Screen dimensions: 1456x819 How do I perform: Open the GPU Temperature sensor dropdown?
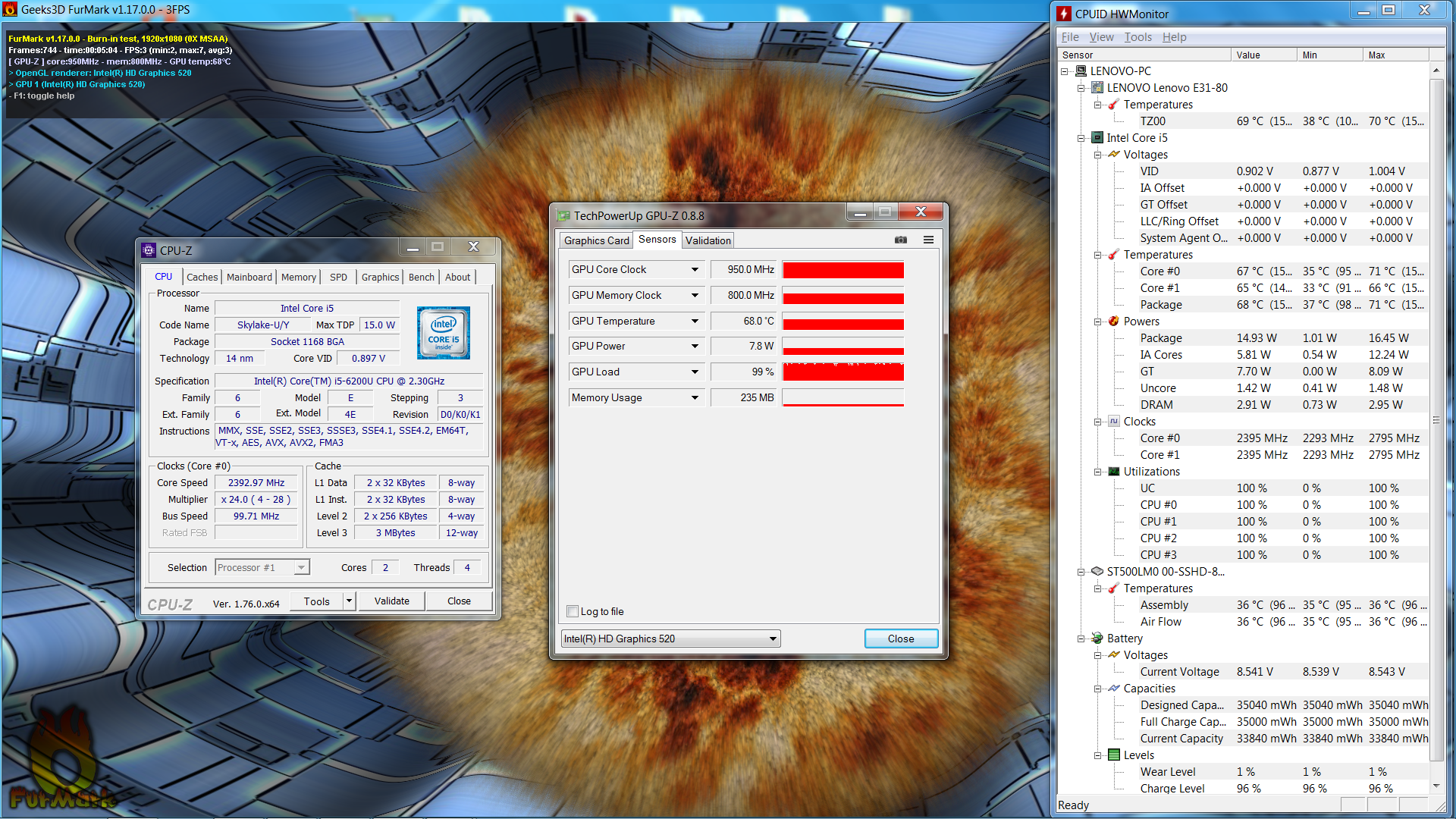[695, 321]
